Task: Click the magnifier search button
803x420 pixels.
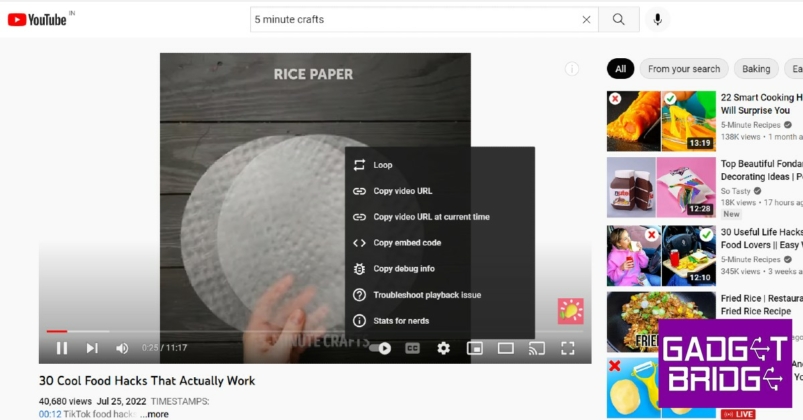Action: point(619,19)
